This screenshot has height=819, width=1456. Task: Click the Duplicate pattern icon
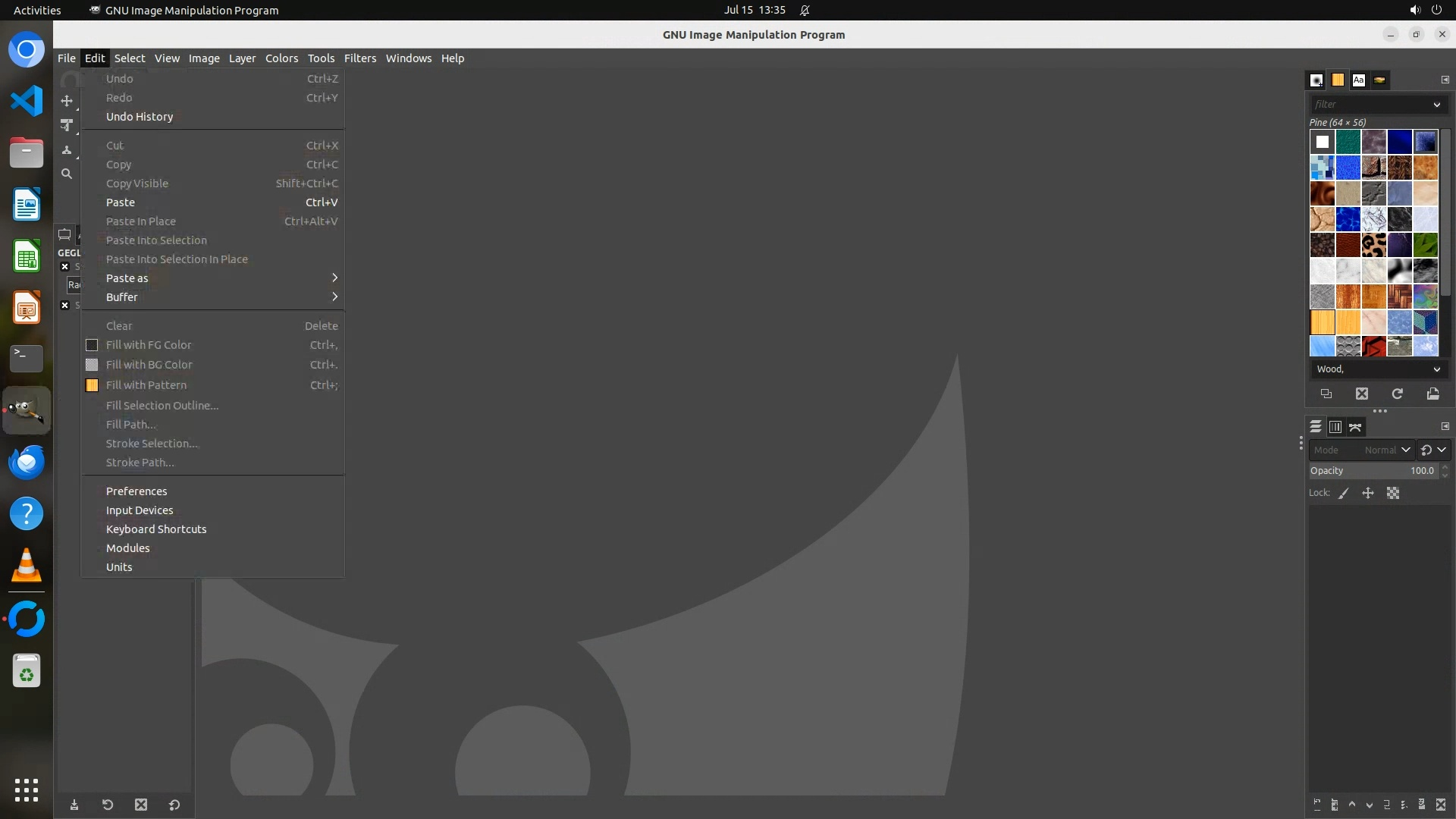pyautogui.click(x=1326, y=394)
